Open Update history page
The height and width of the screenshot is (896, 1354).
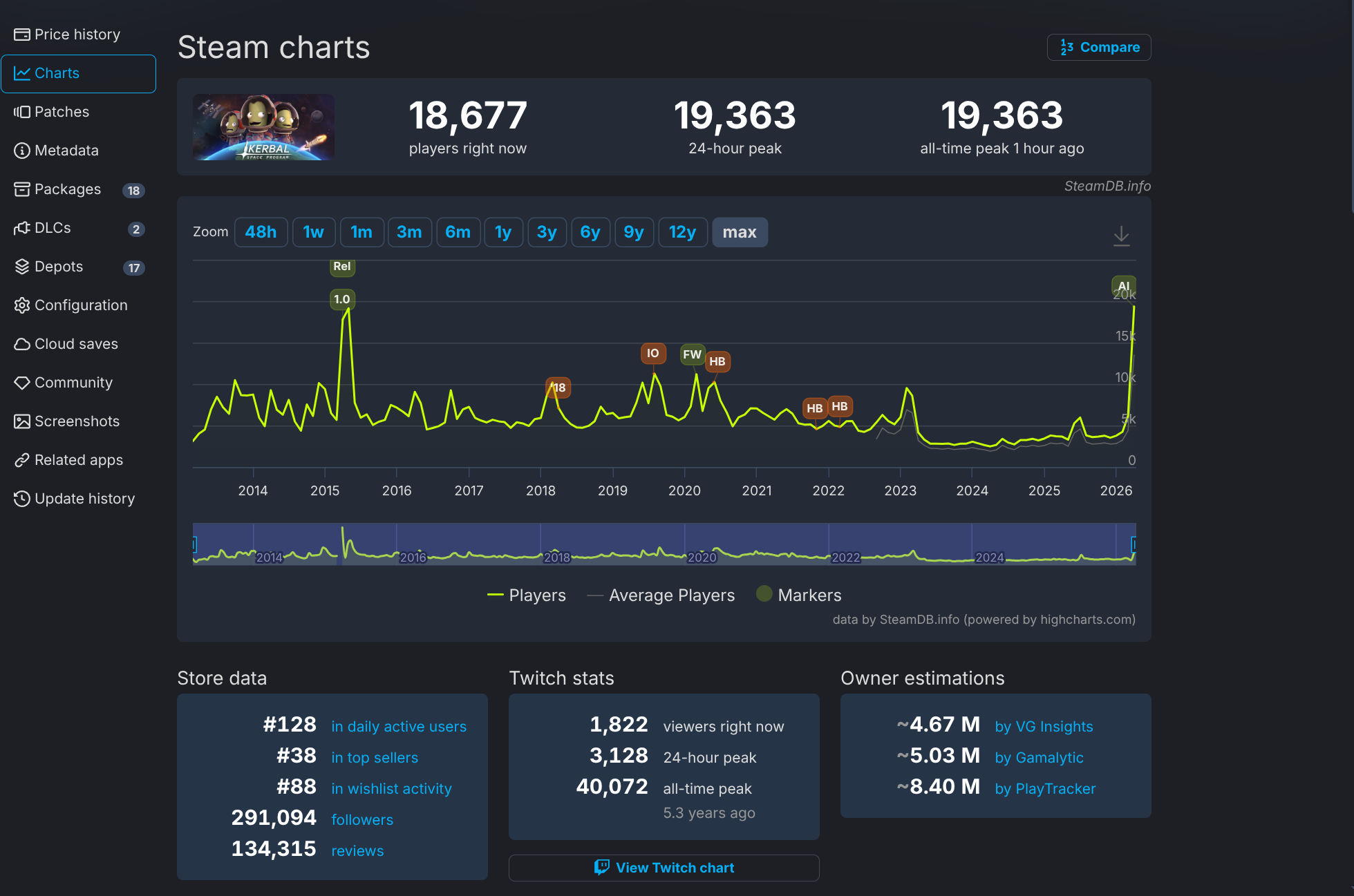point(84,499)
